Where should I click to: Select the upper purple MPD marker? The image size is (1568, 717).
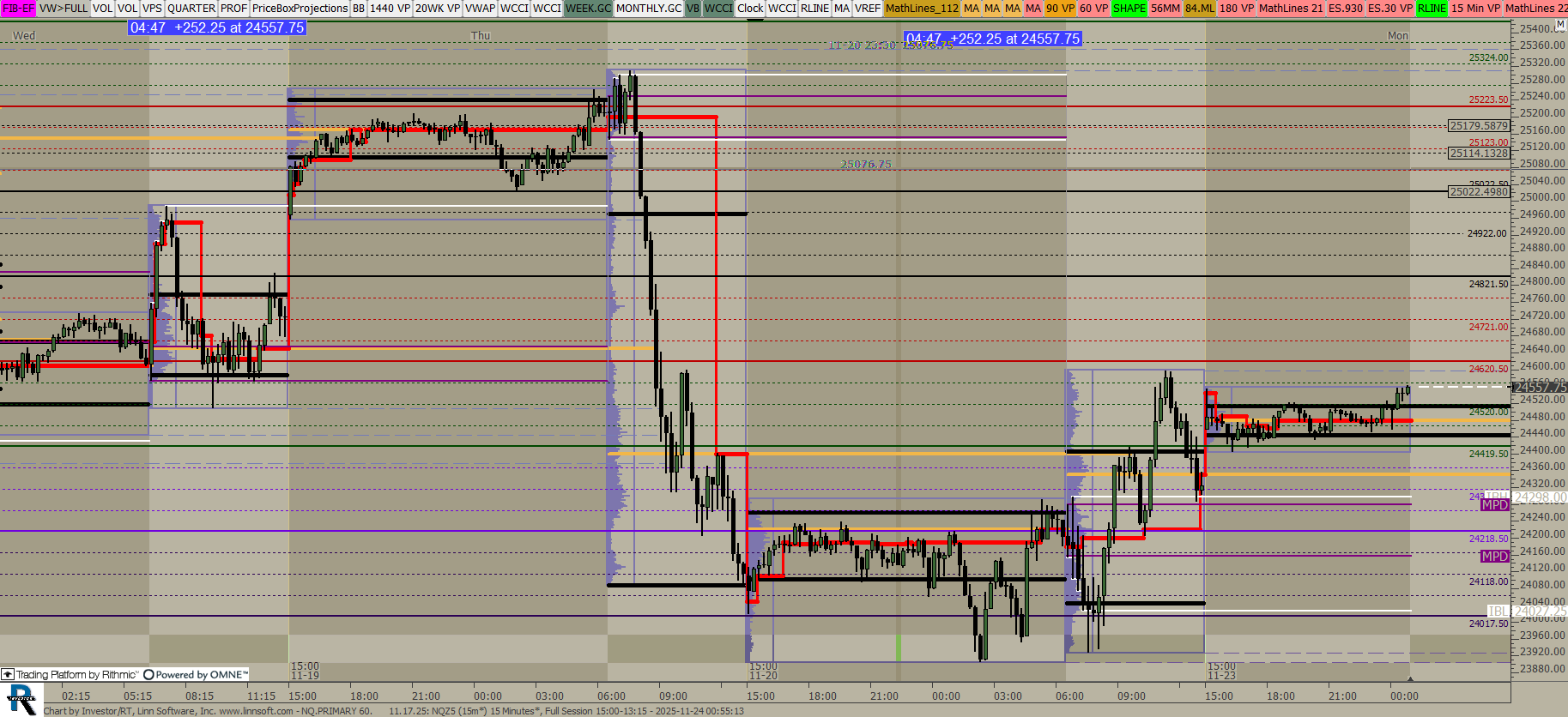(x=1494, y=505)
